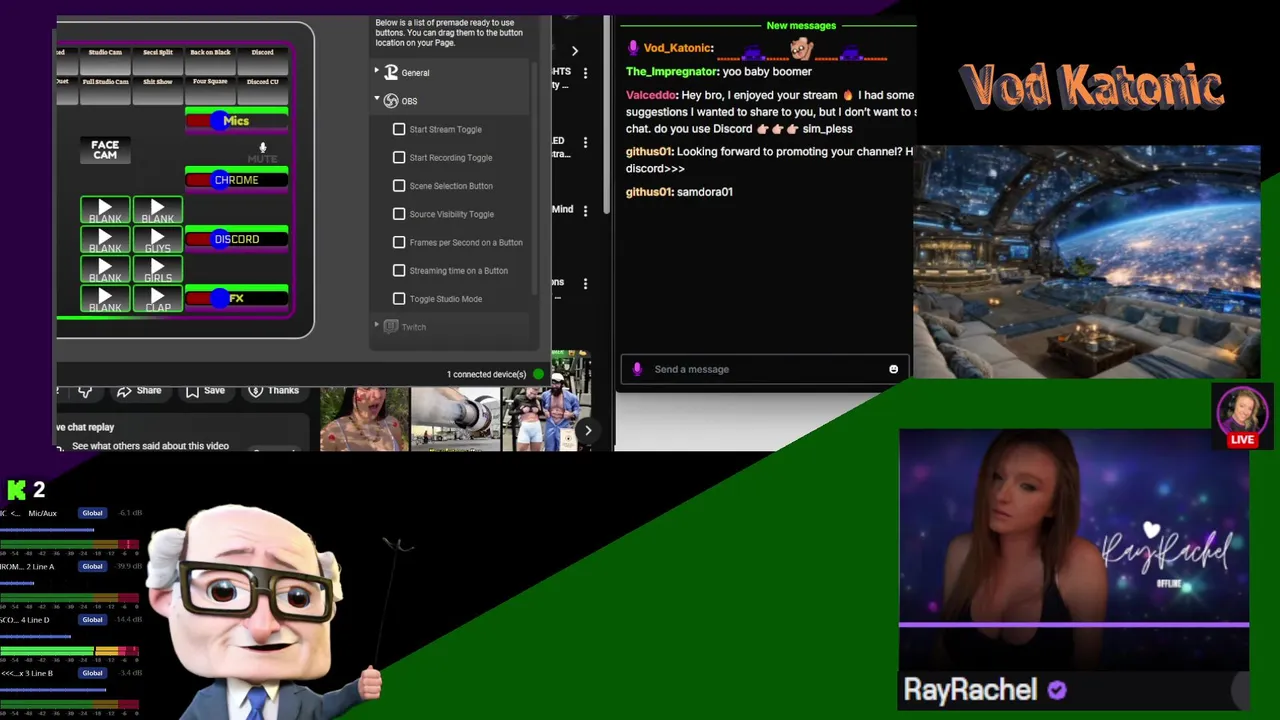Click the microphone icon in chat input
Image resolution: width=1280 pixels, height=720 pixels.
[x=637, y=369]
